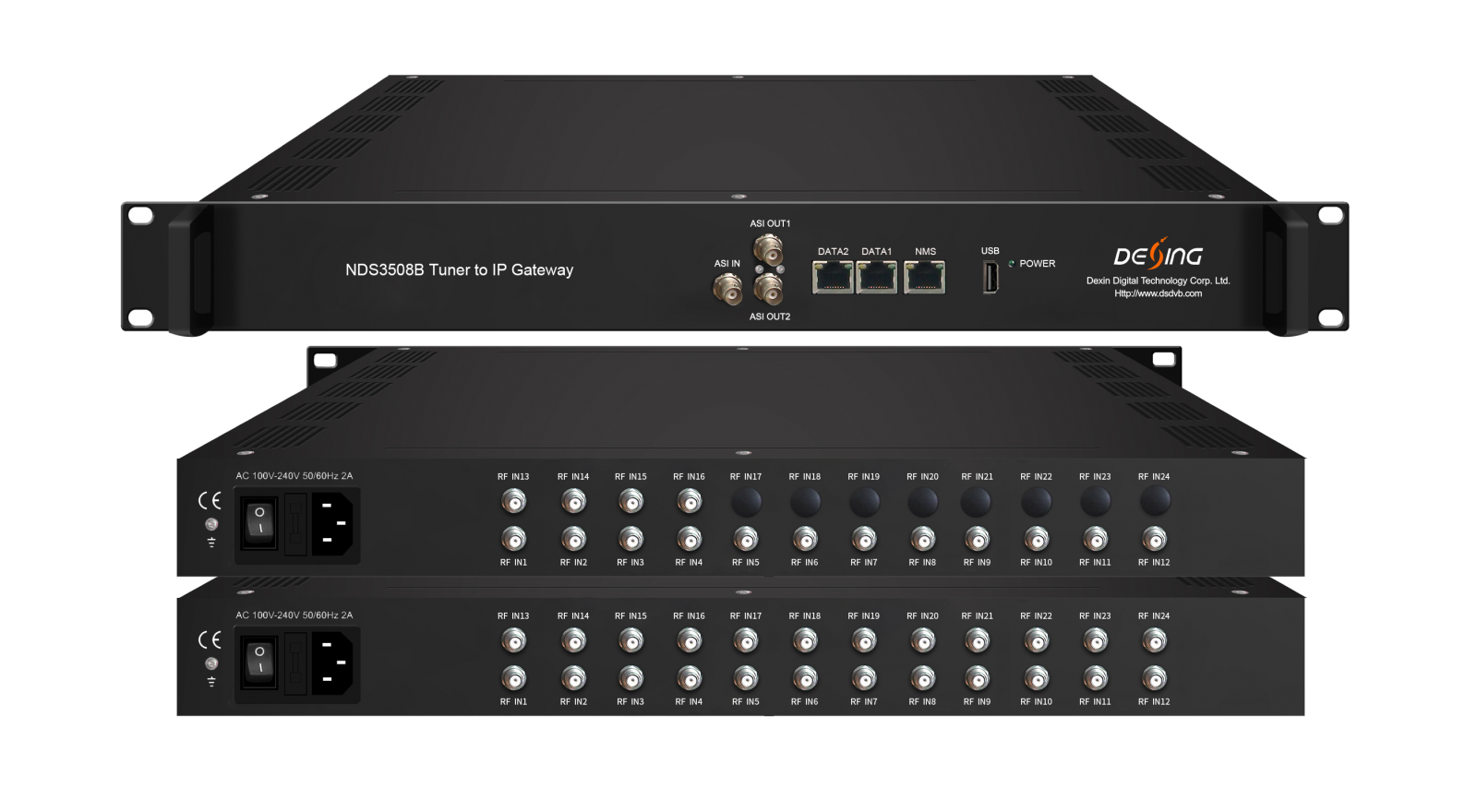Click the ASI IN BNC connector
This screenshot has height=812, width=1477.
tap(727, 290)
